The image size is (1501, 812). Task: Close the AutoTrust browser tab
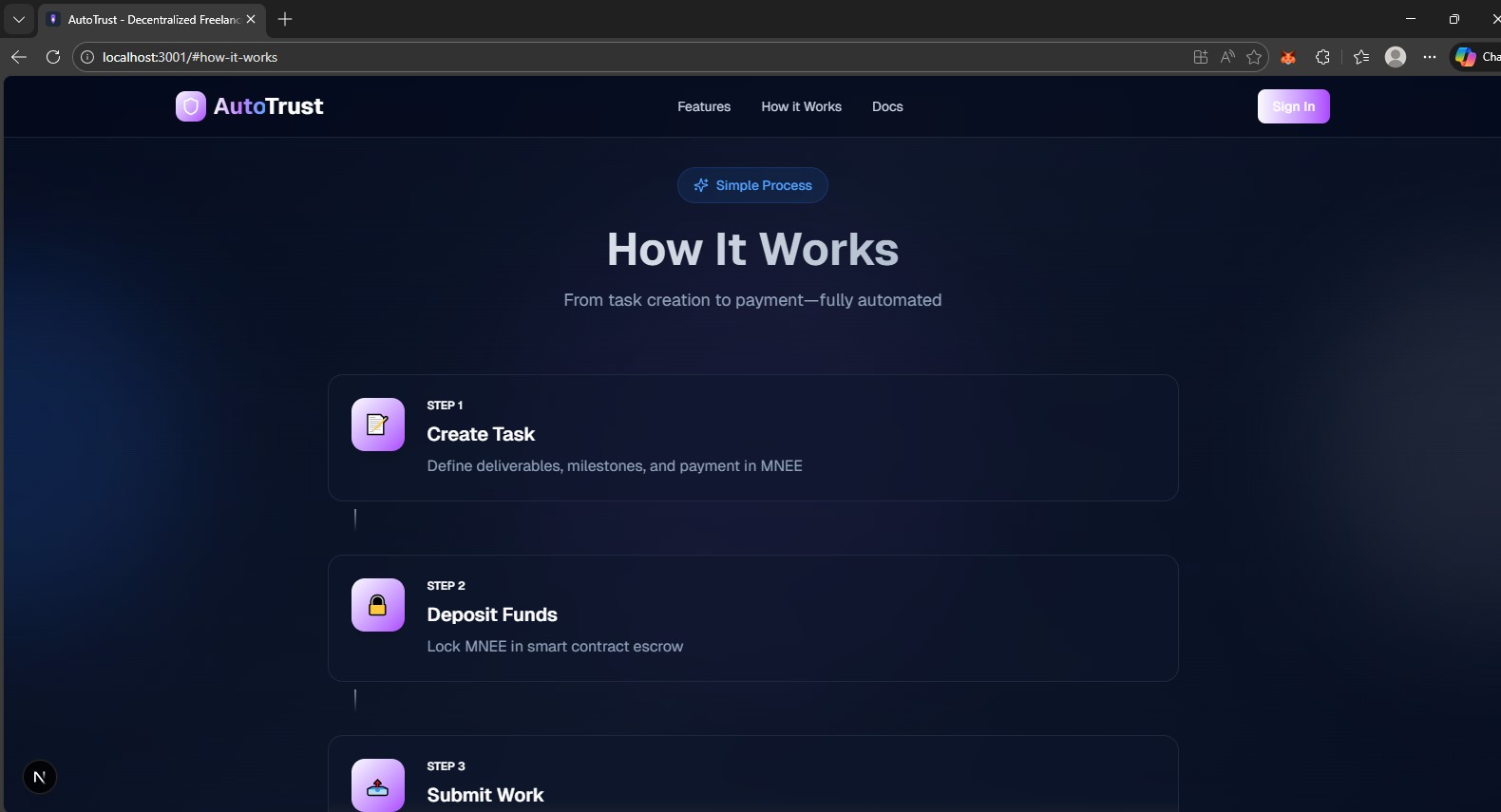251,19
